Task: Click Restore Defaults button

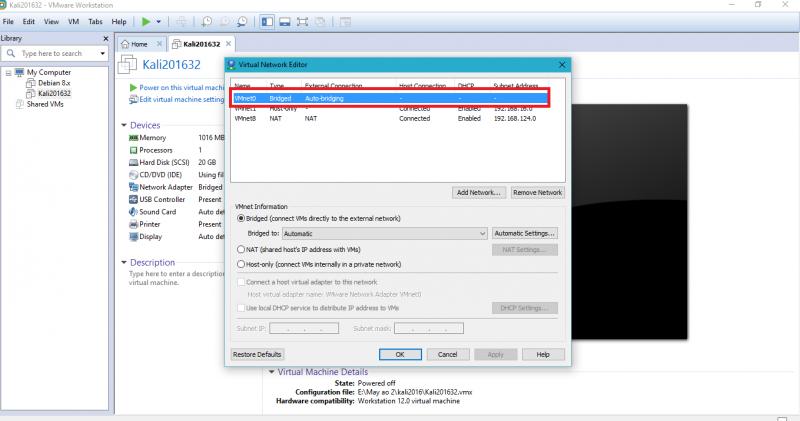Action: tap(257, 354)
